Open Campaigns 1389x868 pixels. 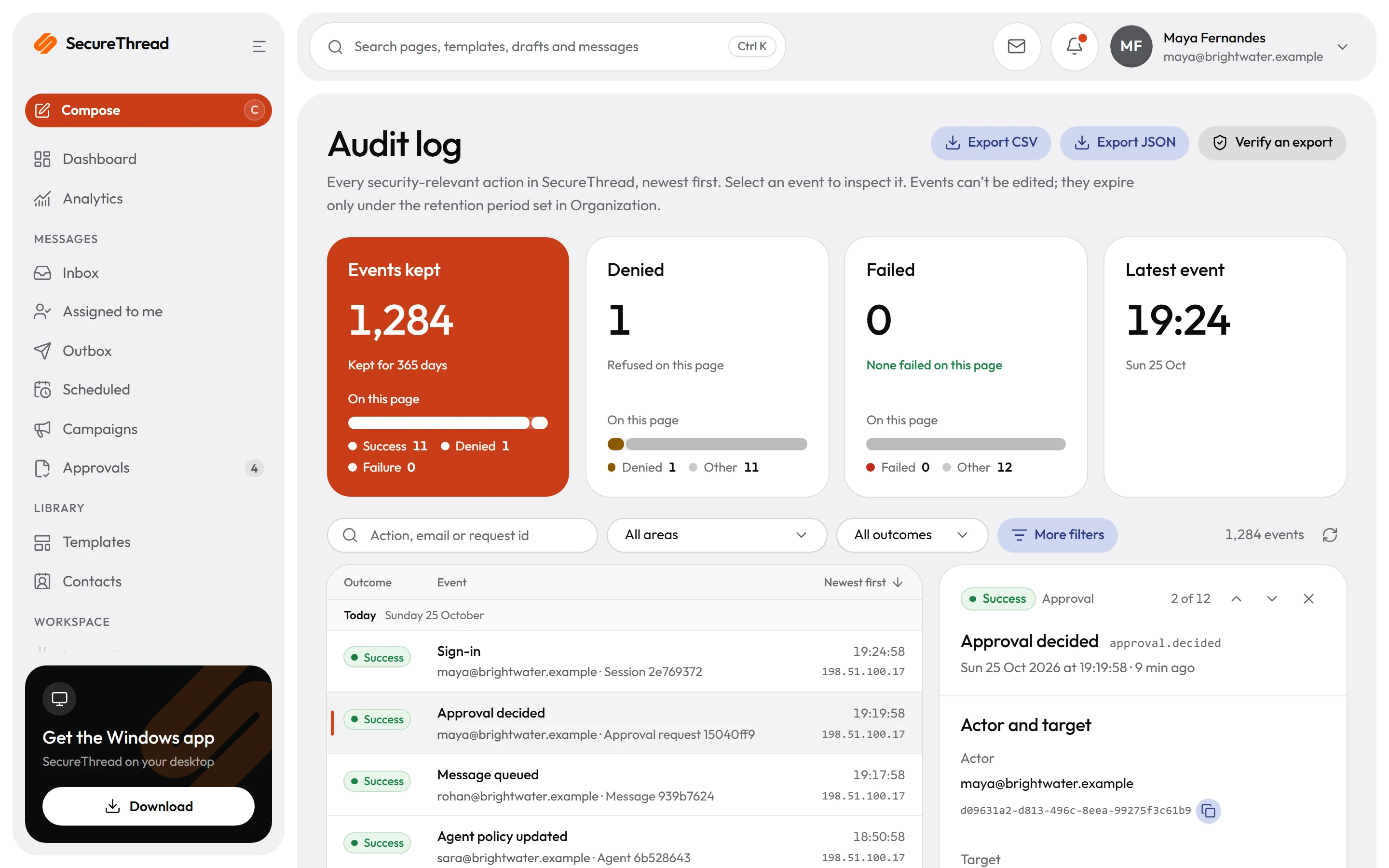pyautogui.click(x=148, y=429)
